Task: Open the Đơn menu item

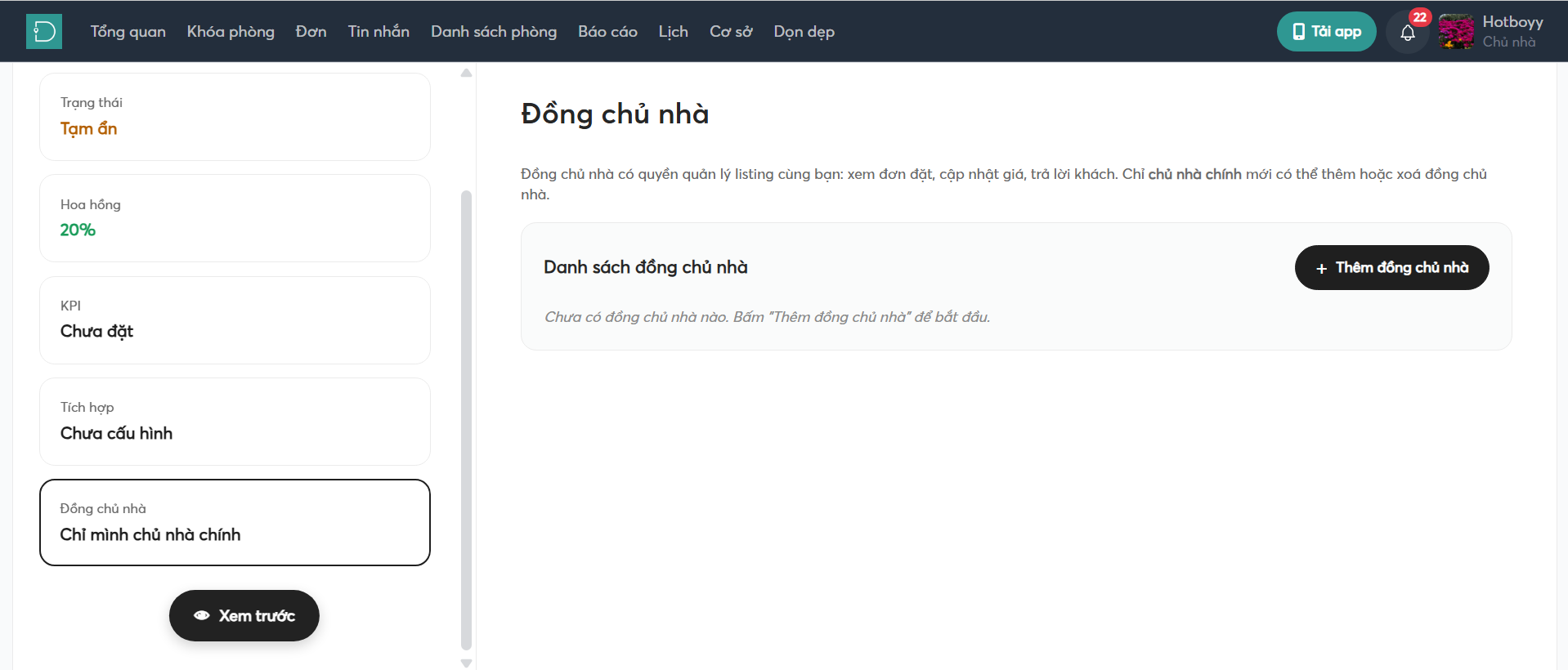Action: [311, 32]
